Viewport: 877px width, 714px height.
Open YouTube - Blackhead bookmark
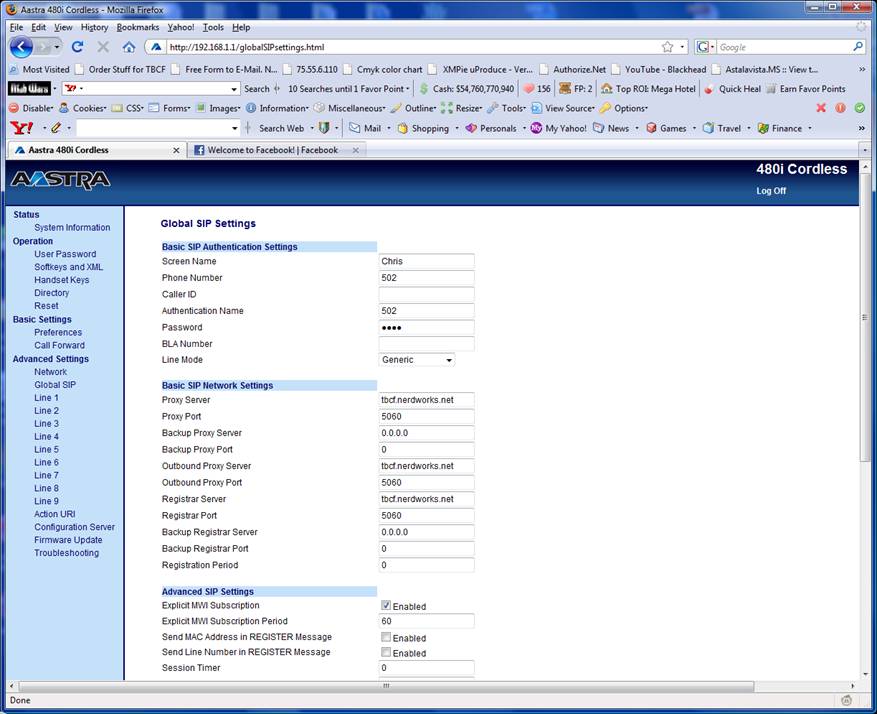(x=659, y=69)
